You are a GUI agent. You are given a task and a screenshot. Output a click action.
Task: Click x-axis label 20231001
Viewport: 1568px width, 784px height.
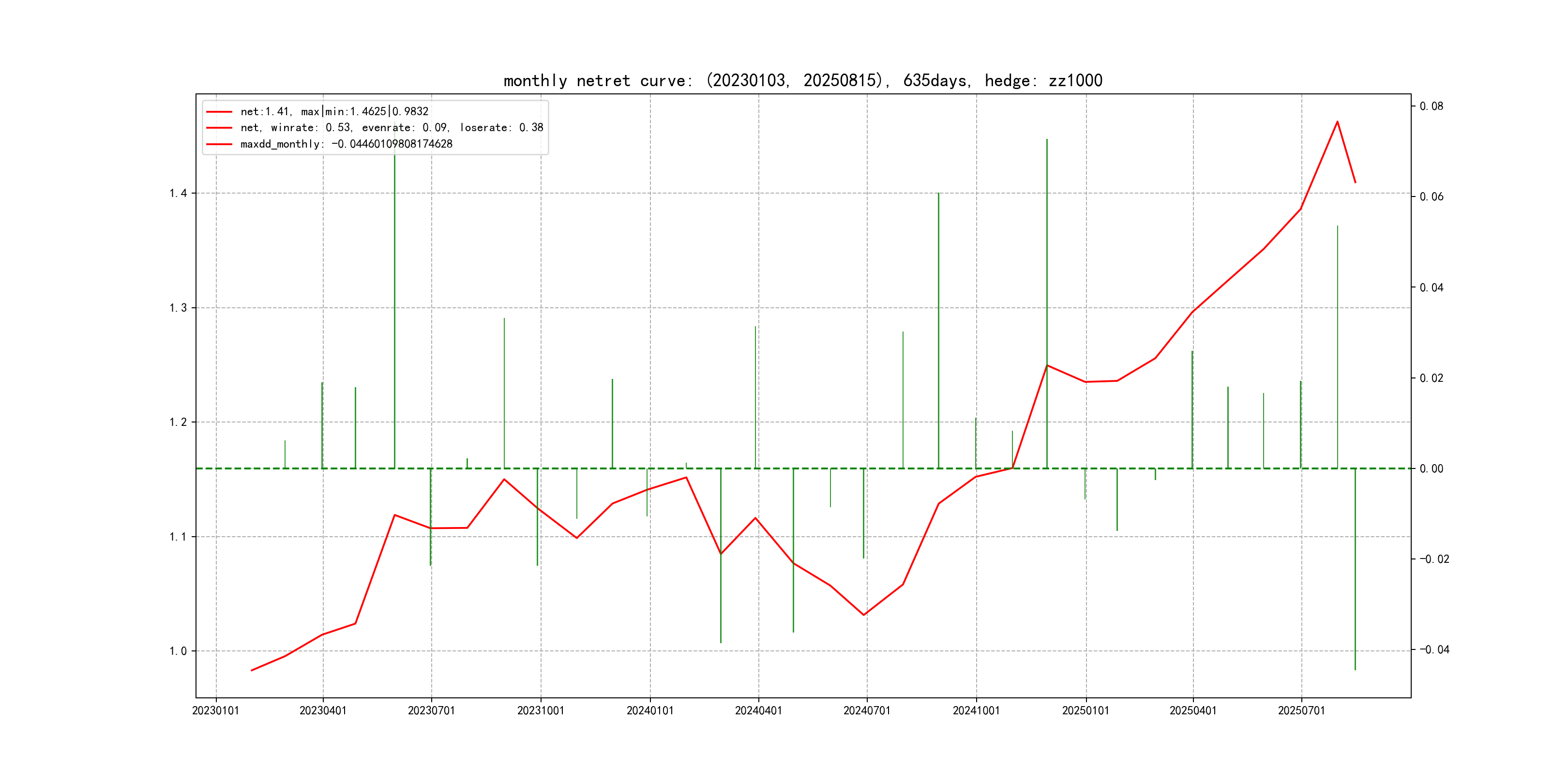click(541, 710)
